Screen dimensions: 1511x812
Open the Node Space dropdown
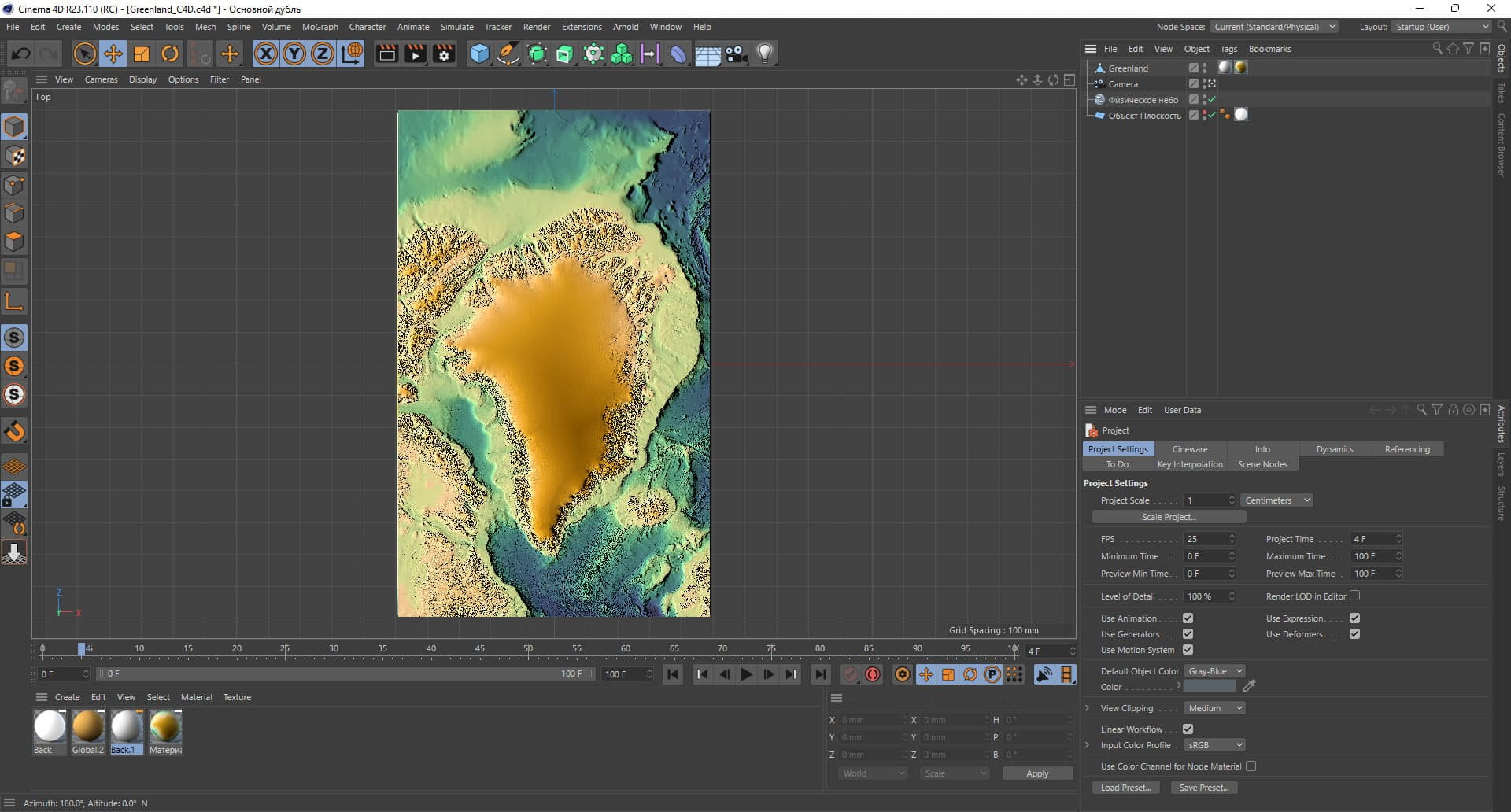pos(1274,27)
